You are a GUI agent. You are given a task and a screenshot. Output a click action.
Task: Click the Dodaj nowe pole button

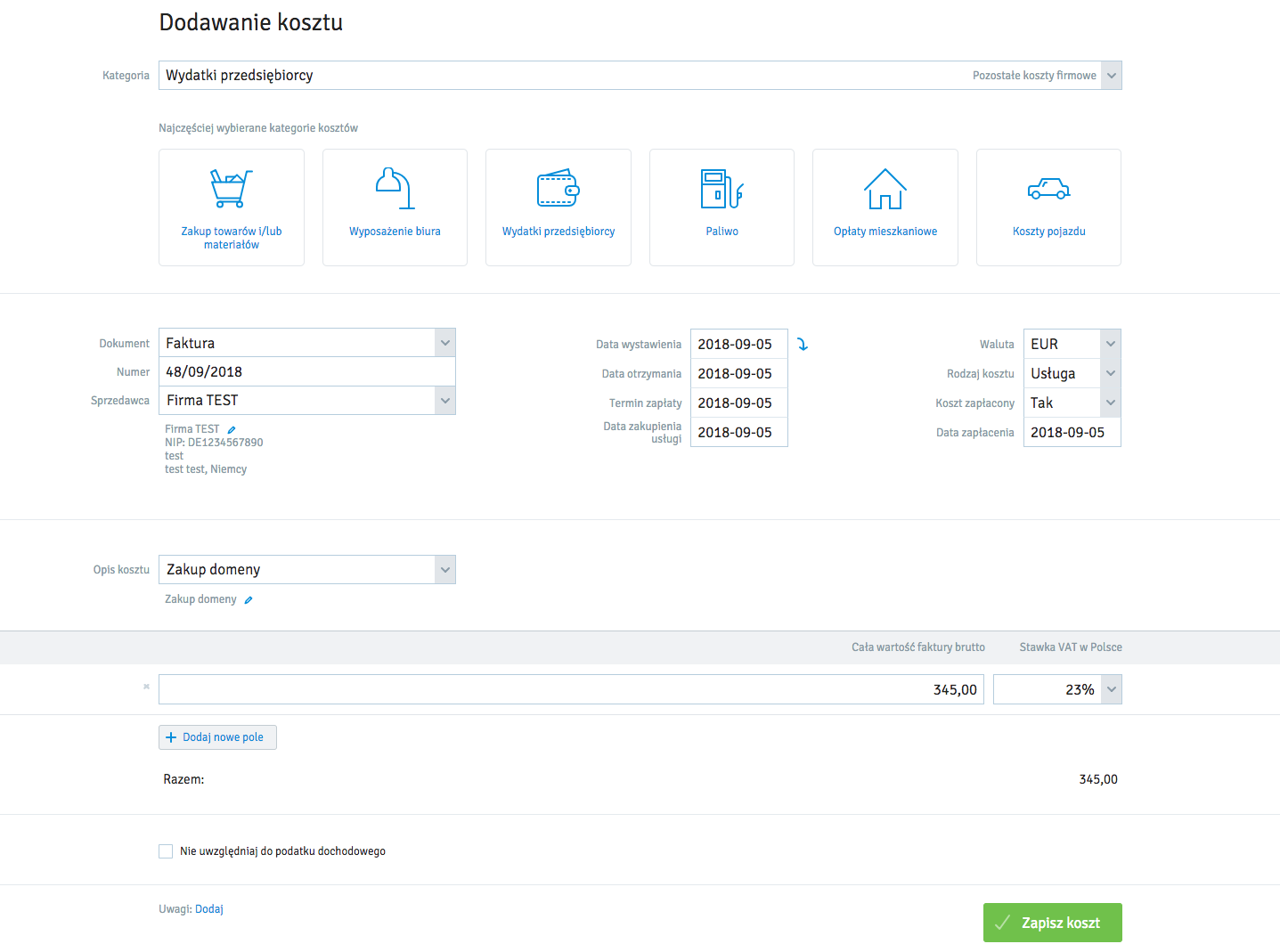pos(218,737)
